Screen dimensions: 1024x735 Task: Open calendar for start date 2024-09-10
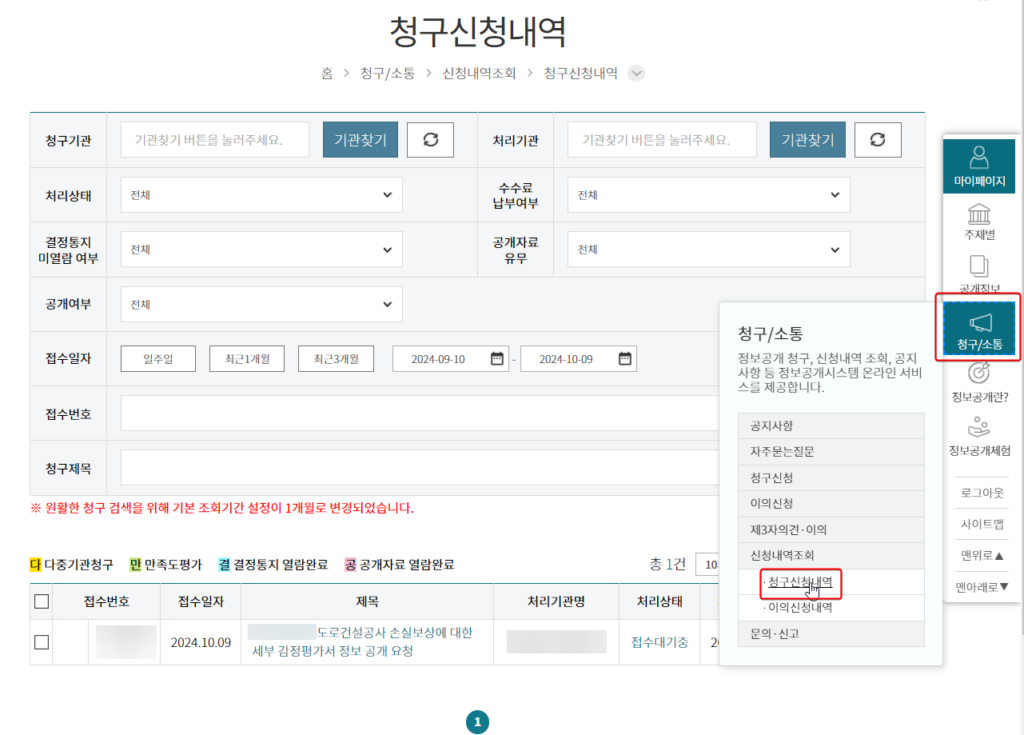497,359
